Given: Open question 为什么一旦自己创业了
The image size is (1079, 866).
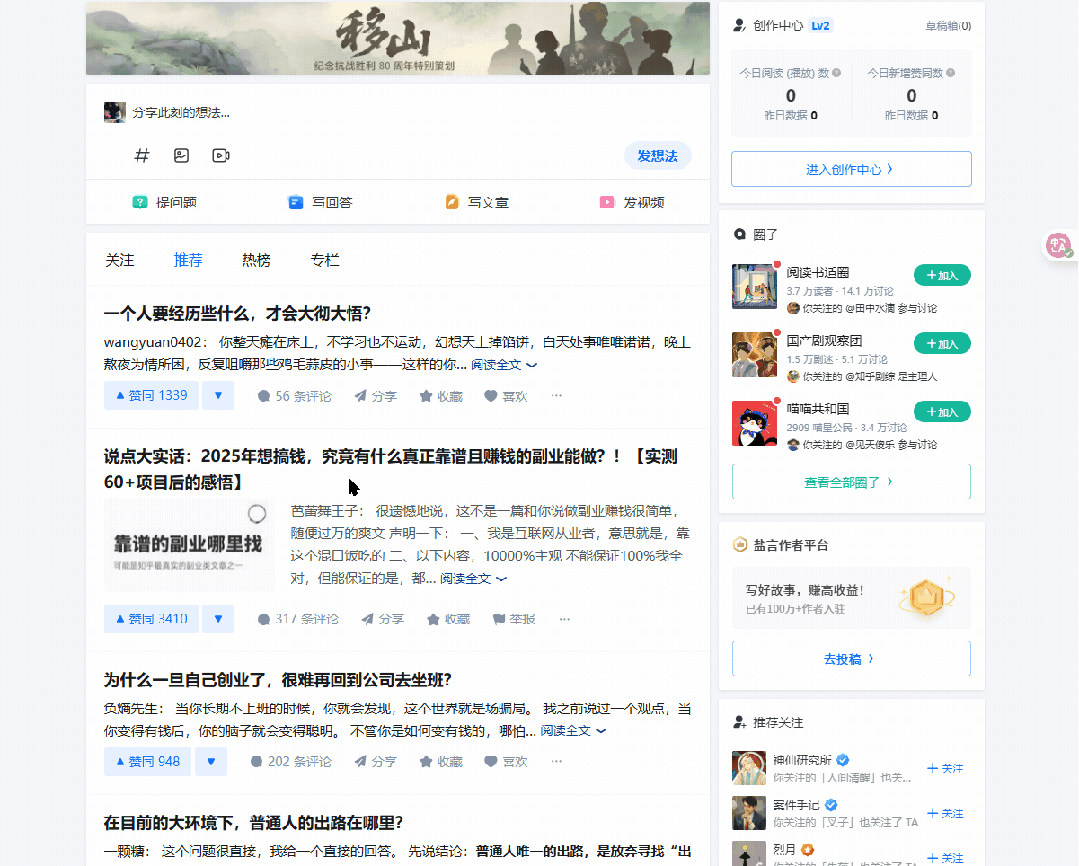Looking at the screenshot, I should pos(277,680).
